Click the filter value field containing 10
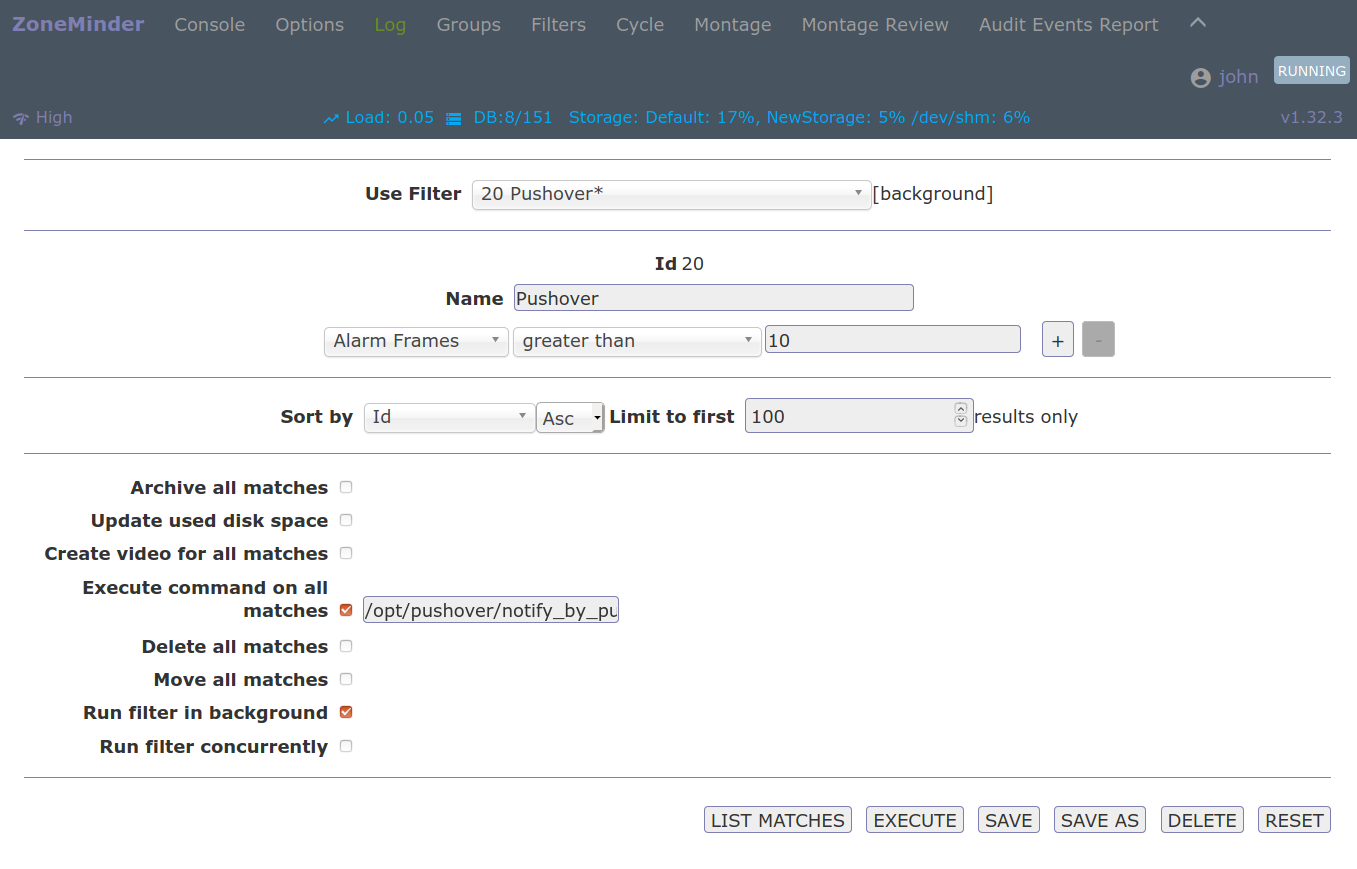Screen dimensions: 1357x869 (893, 340)
